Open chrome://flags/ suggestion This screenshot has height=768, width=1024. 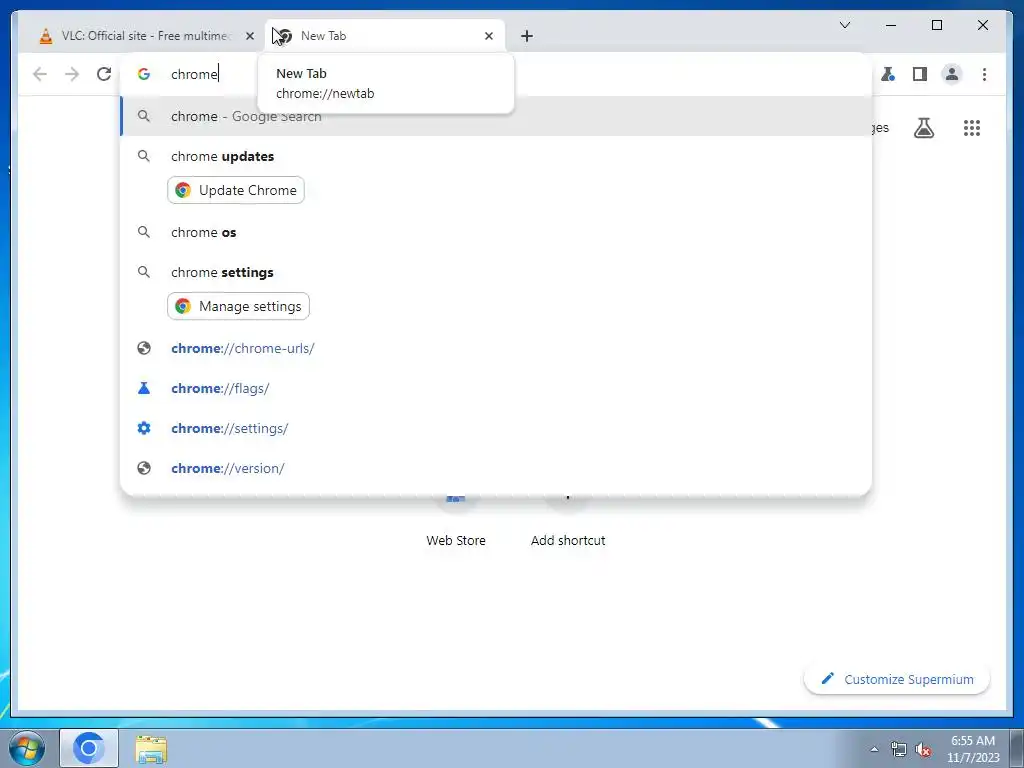[496, 388]
